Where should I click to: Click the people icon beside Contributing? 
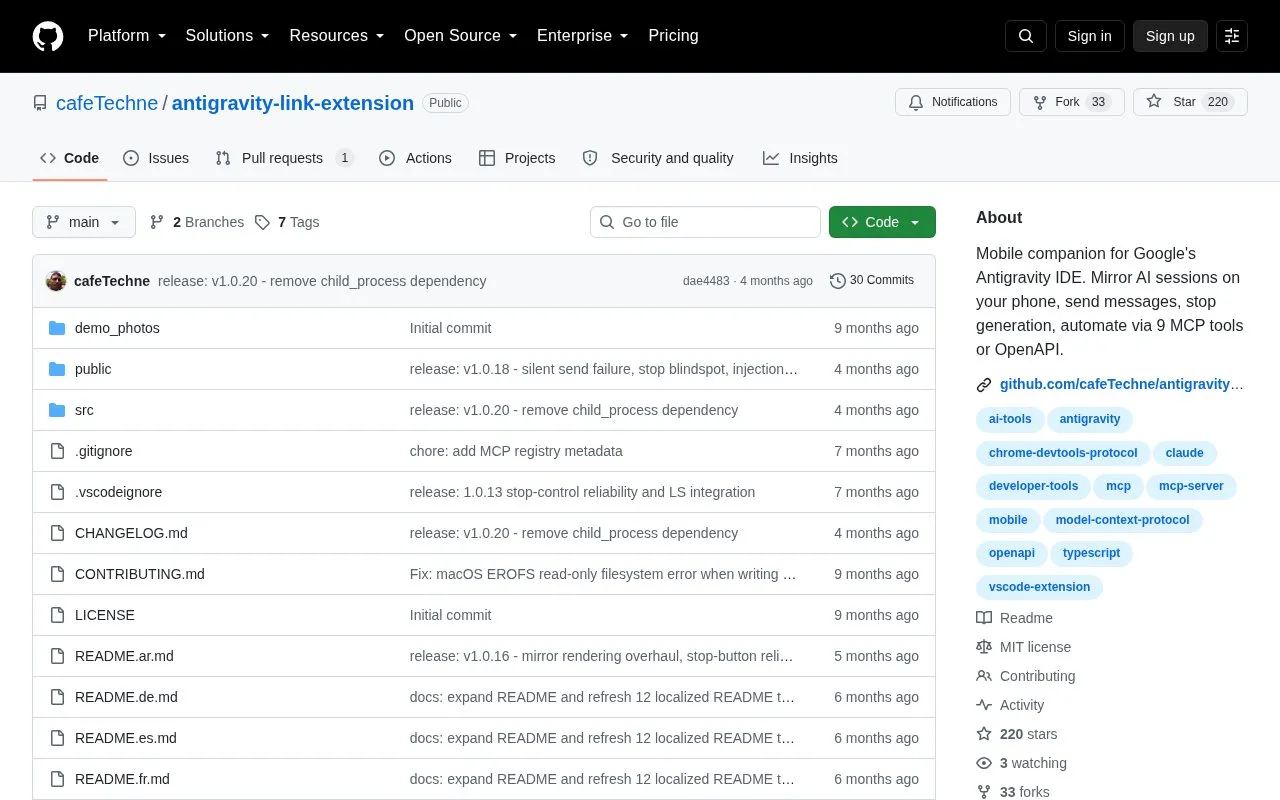pyautogui.click(x=984, y=676)
